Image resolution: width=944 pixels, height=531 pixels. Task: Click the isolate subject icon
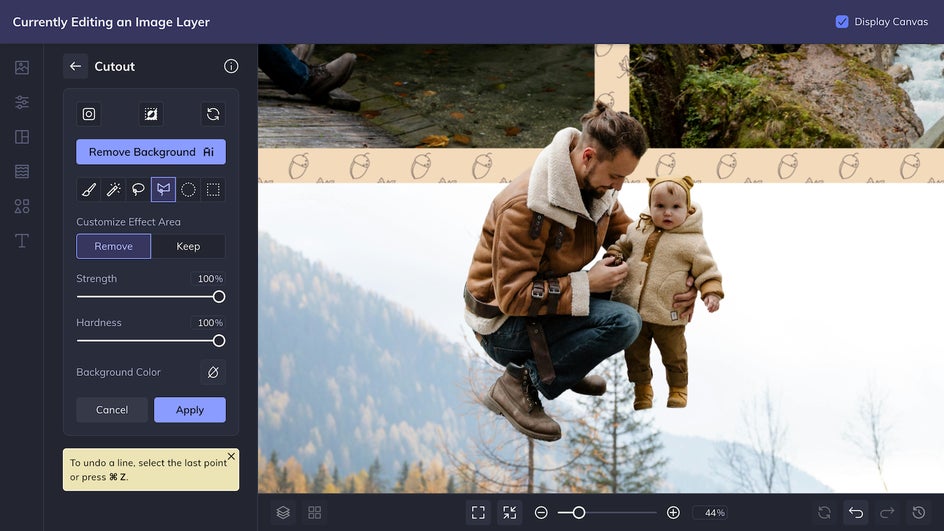click(88, 114)
